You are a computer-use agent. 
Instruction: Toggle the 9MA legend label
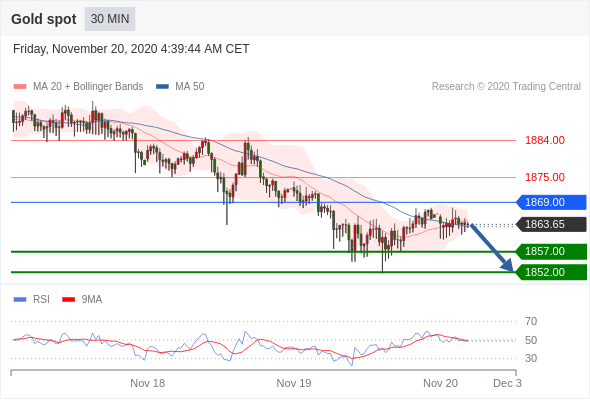(92, 300)
